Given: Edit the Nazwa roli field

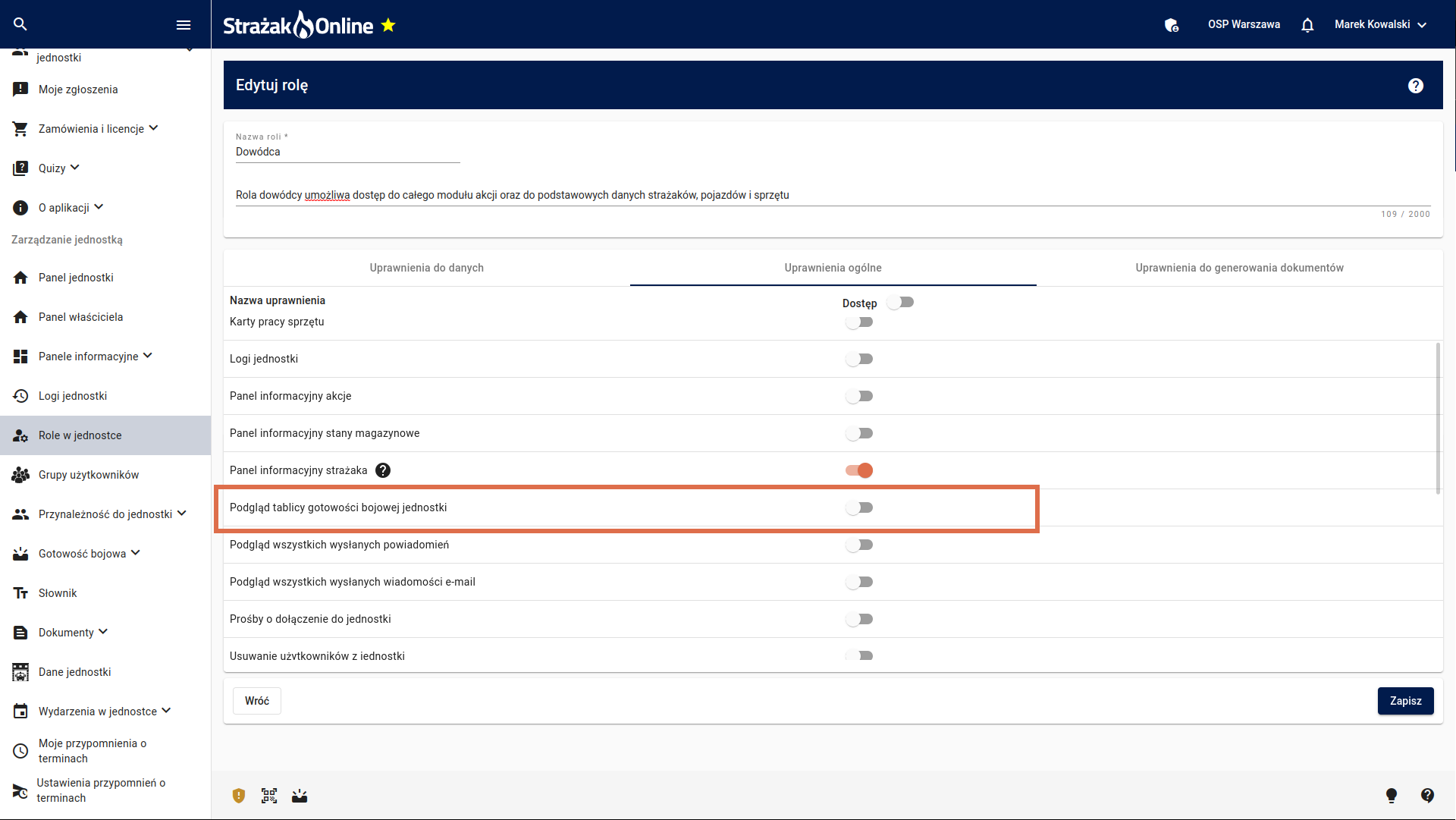Looking at the screenshot, I should 348,152.
